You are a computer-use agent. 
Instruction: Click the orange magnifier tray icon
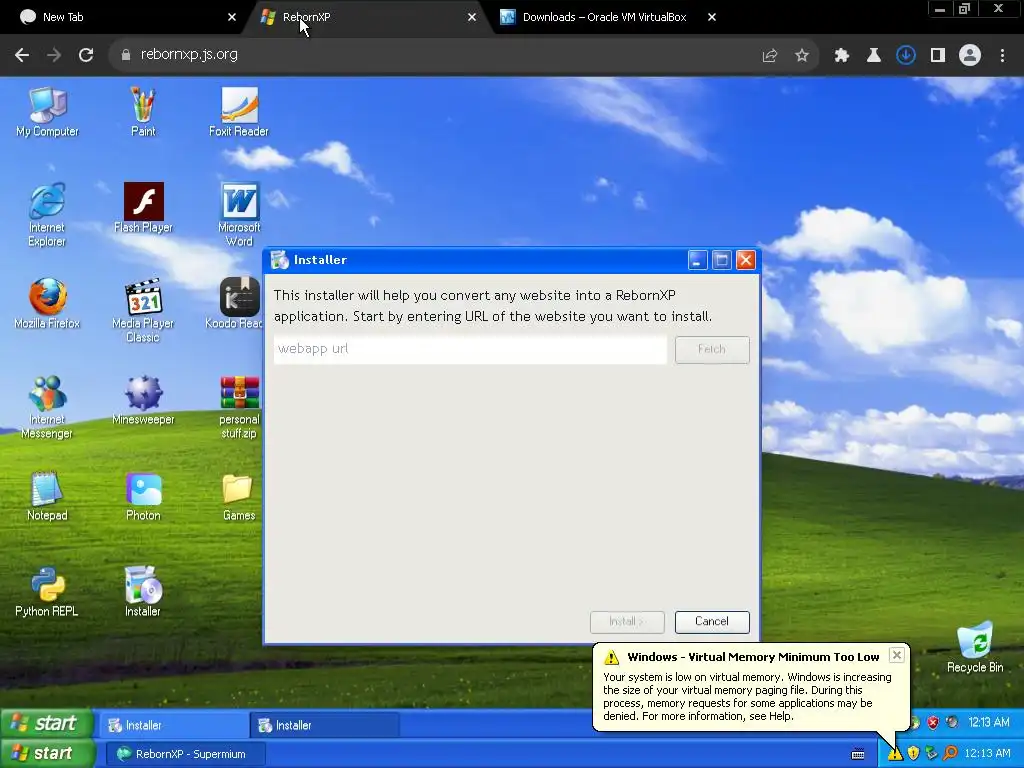click(x=950, y=754)
